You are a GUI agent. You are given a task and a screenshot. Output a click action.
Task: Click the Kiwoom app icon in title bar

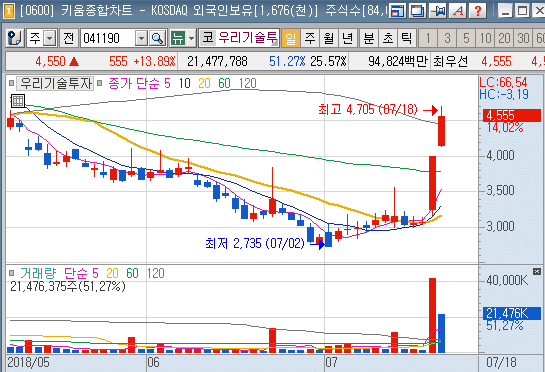click(9, 11)
